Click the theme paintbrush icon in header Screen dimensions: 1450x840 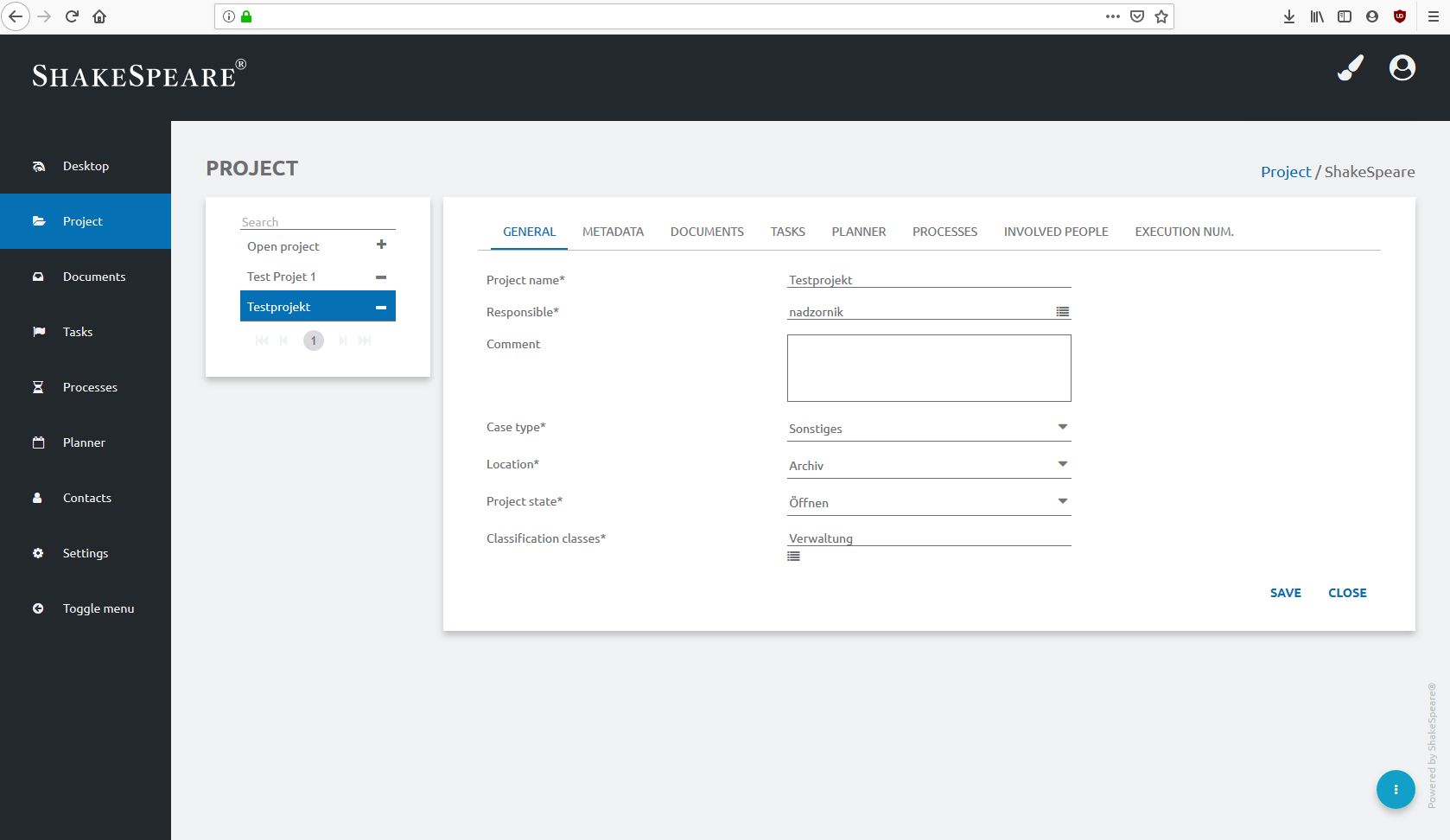[x=1351, y=68]
